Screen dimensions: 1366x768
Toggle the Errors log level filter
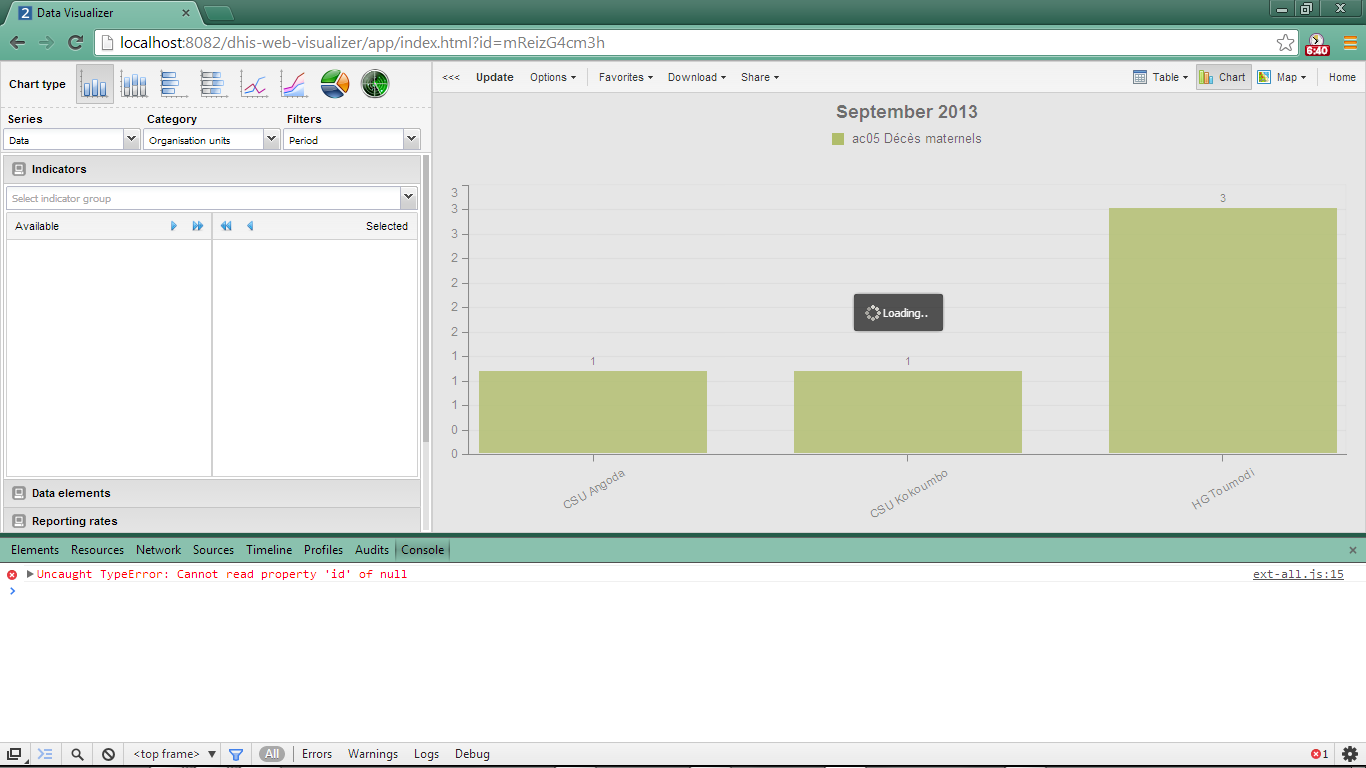point(317,754)
